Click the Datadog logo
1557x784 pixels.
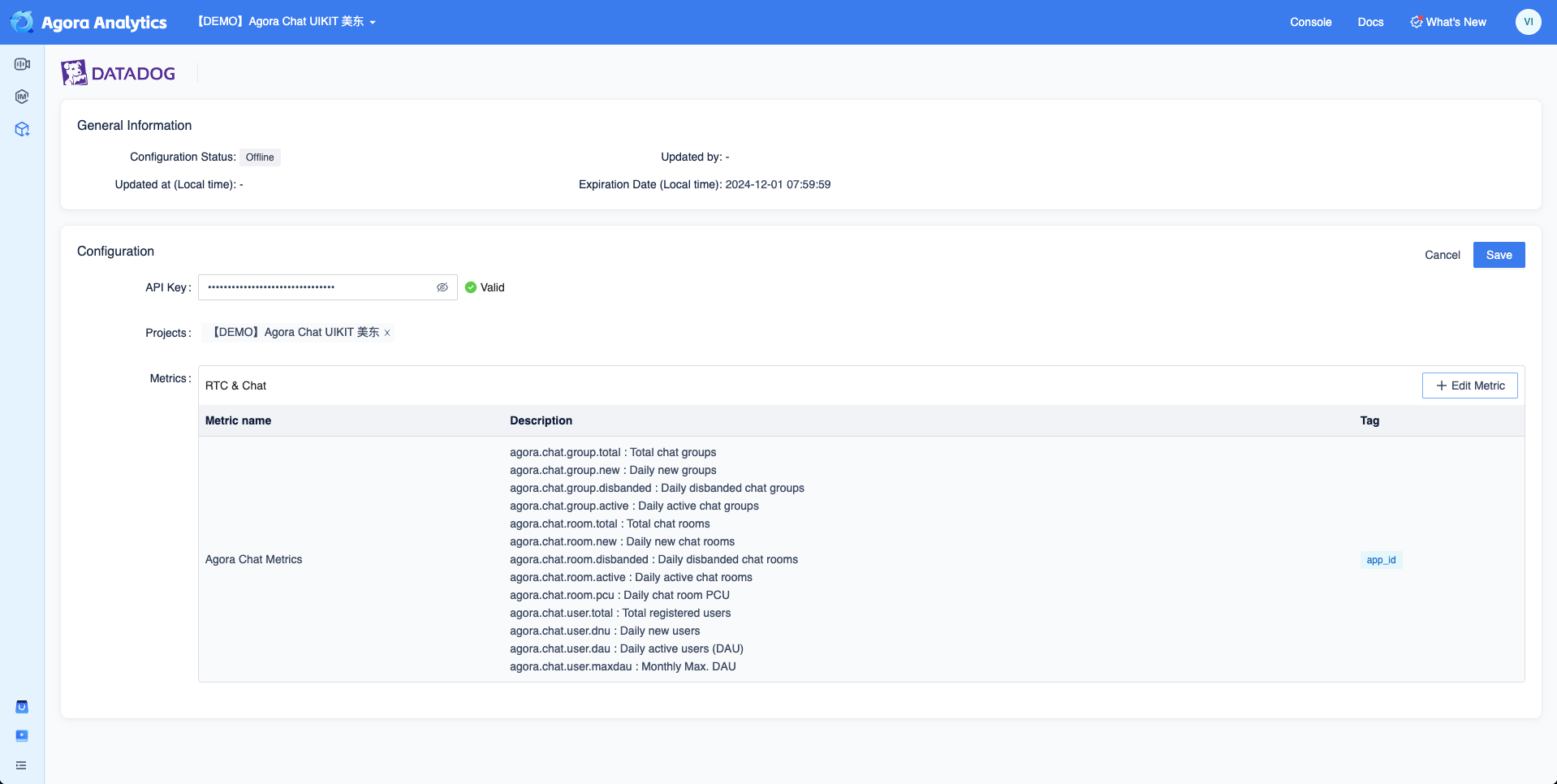point(119,73)
